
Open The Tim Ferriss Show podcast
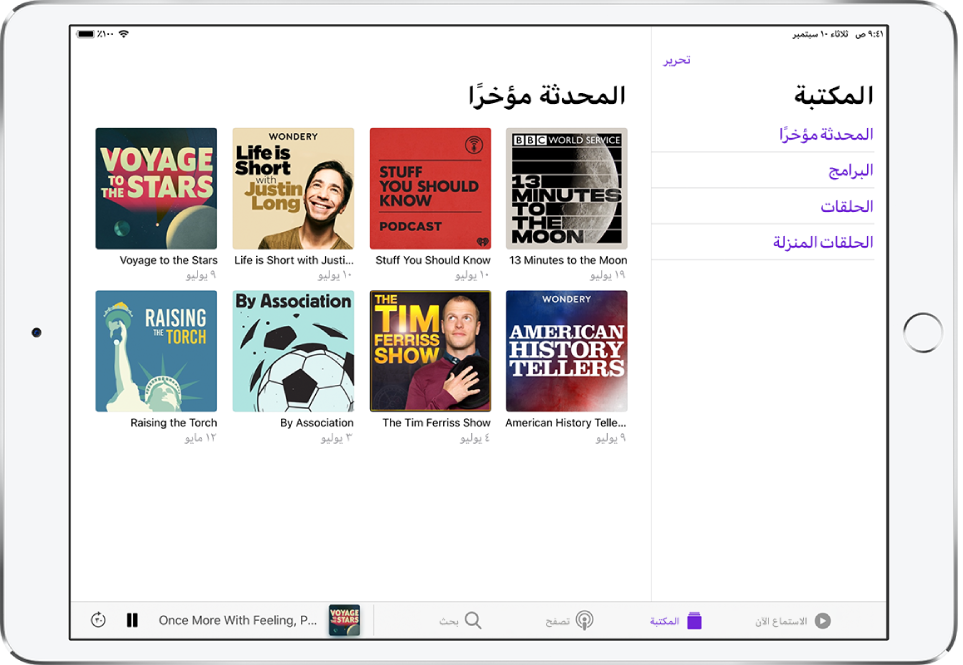430,351
